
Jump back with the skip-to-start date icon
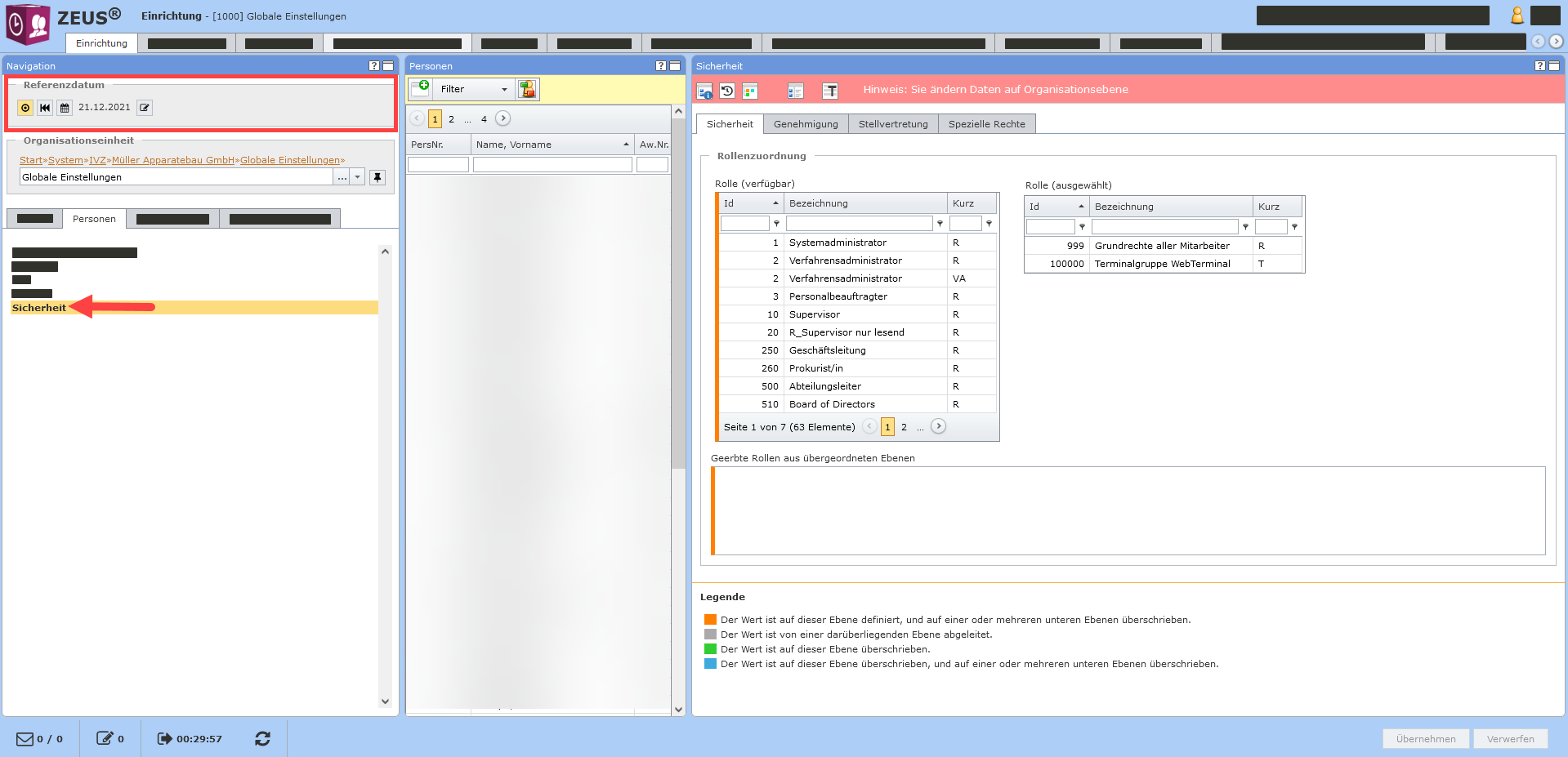click(x=45, y=108)
